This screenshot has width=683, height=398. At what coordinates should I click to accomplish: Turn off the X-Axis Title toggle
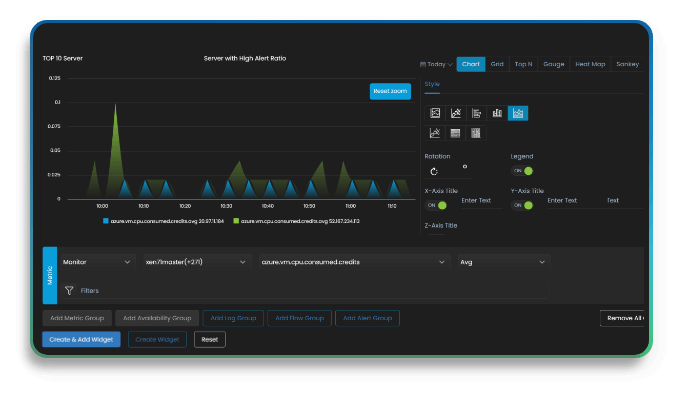point(436,205)
